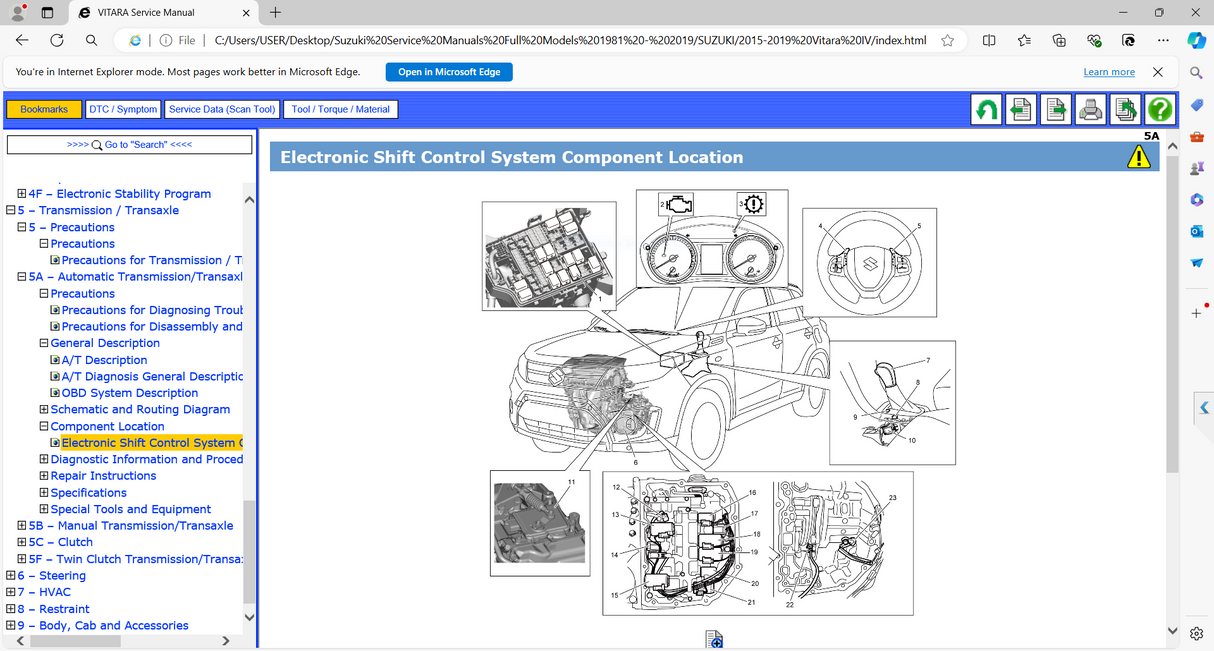Click inside the Go to Search field
The width and height of the screenshot is (1214, 651).
tap(129, 144)
